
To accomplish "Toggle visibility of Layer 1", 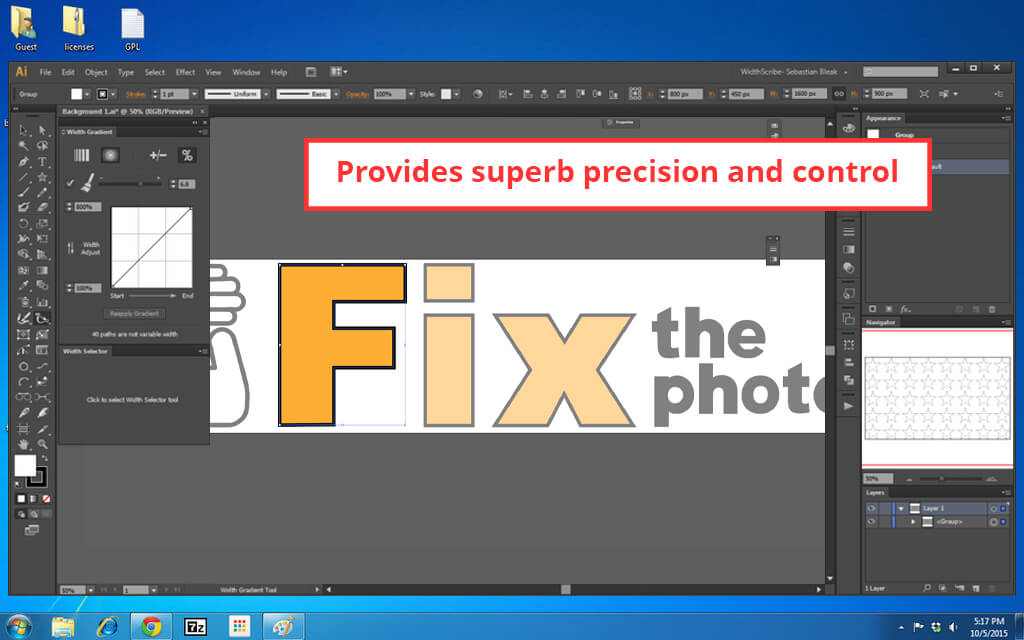I will click(871, 508).
